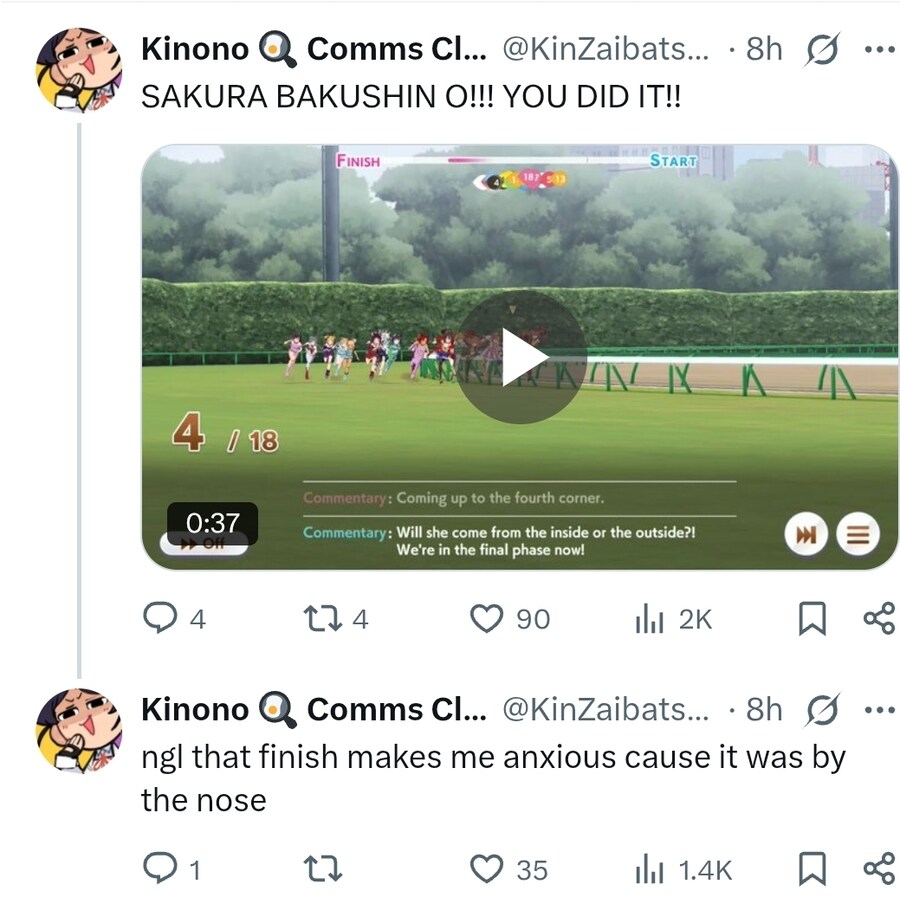900x910 pixels.
Task: Like the first tweet with 90 likes
Action: point(509,619)
